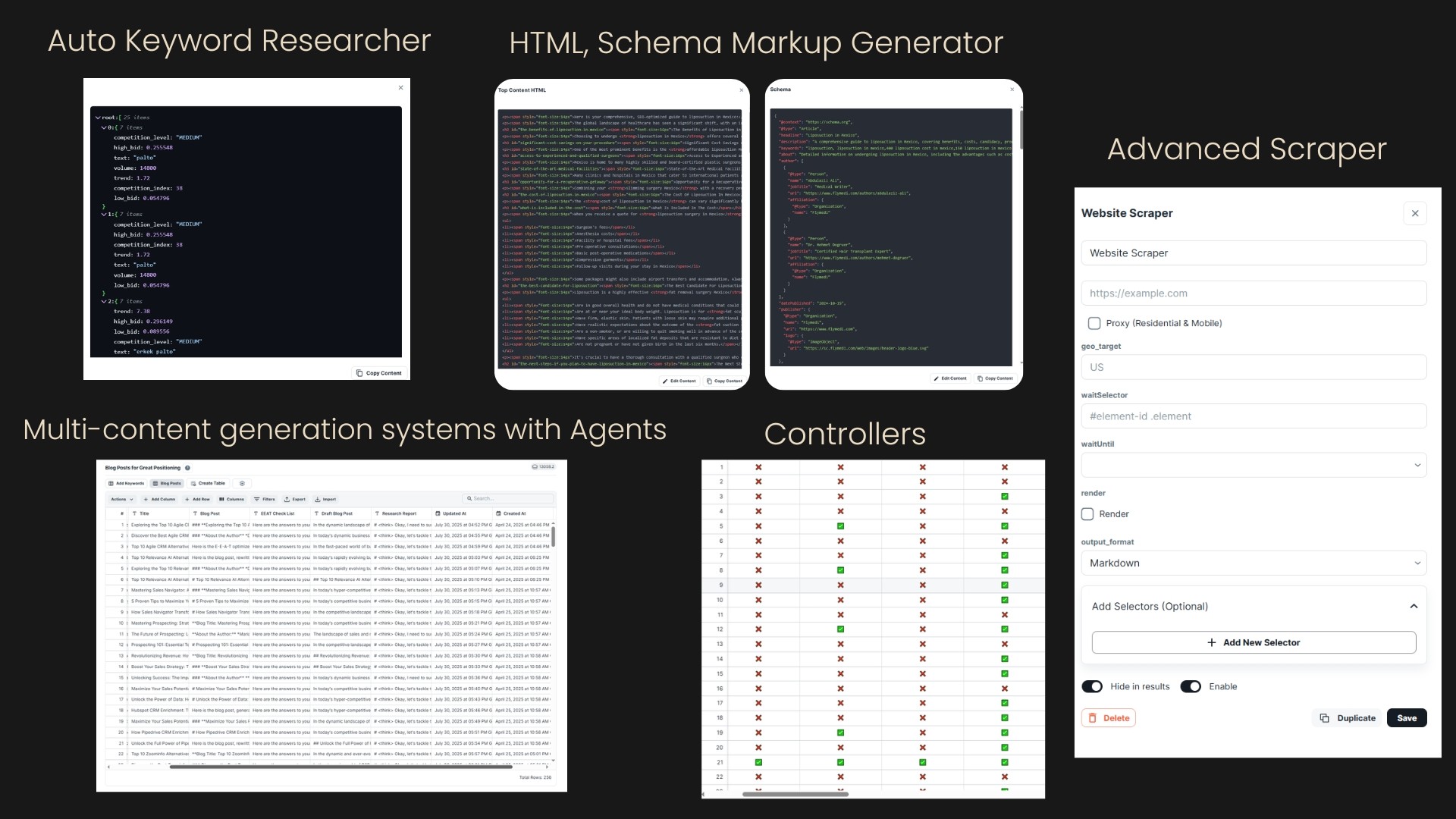
Task: Click the help icon beside Blog Posts title
Action: pyautogui.click(x=187, y=468)
